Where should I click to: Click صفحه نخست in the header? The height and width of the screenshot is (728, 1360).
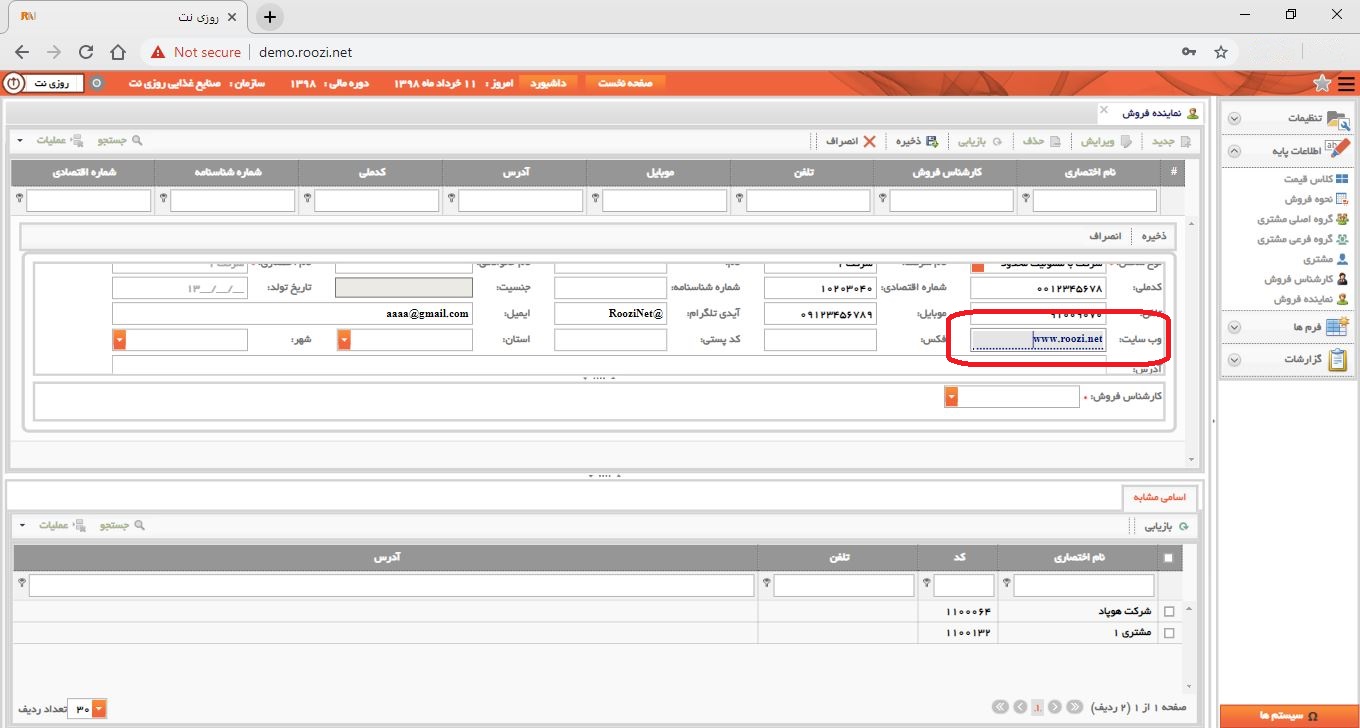pos(625,83)
